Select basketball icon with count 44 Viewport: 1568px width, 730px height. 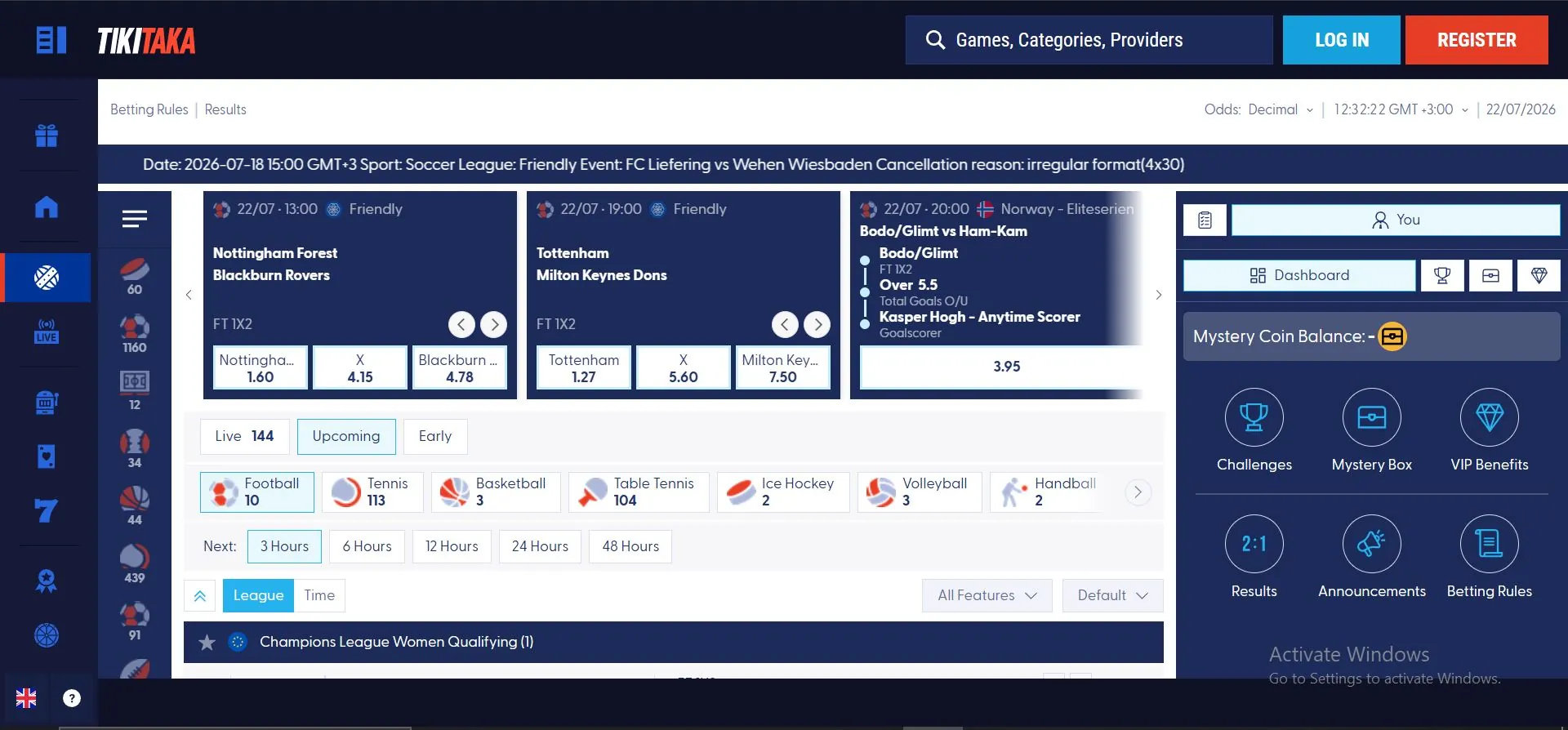pyautogui.click(x=135, y=506)
